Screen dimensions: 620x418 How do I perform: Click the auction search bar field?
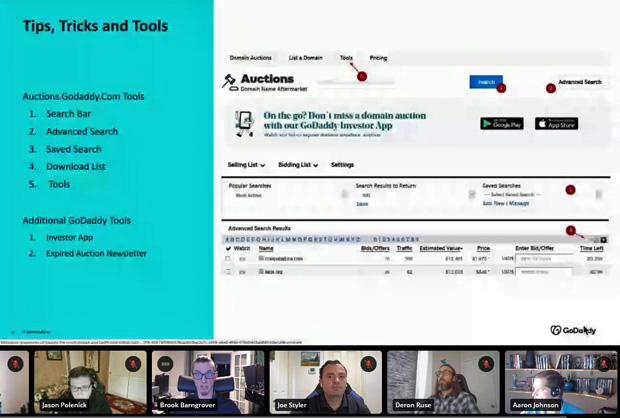coord(356,82)
